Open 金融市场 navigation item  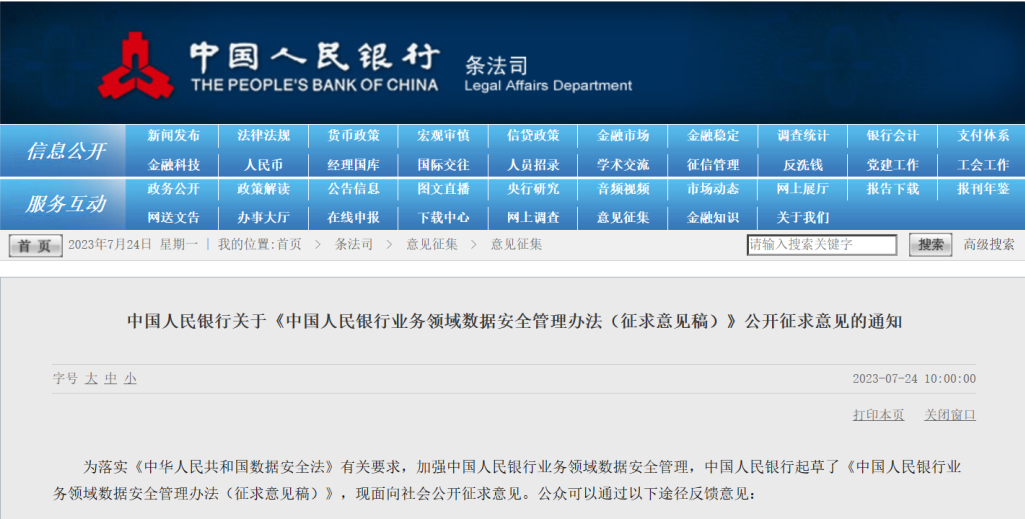pos(623,136)
